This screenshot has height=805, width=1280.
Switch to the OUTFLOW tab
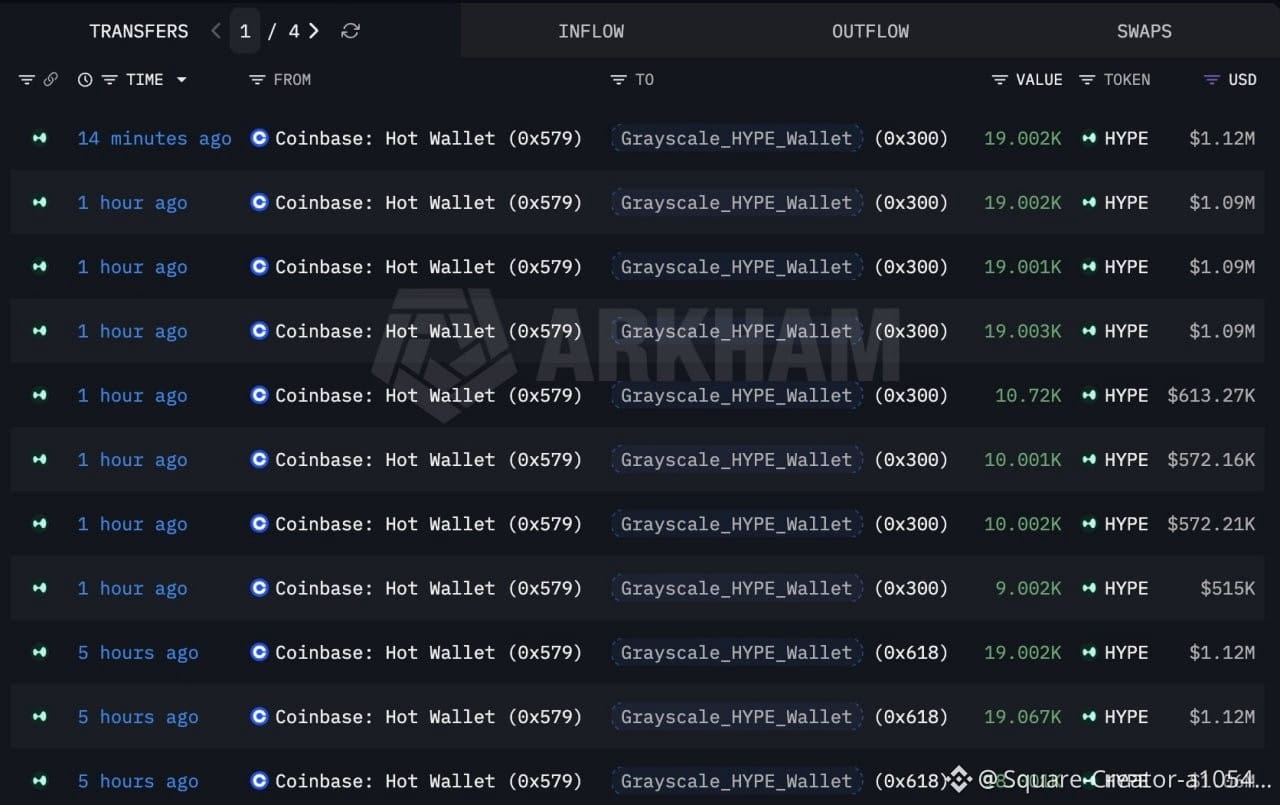coord(871,31)
